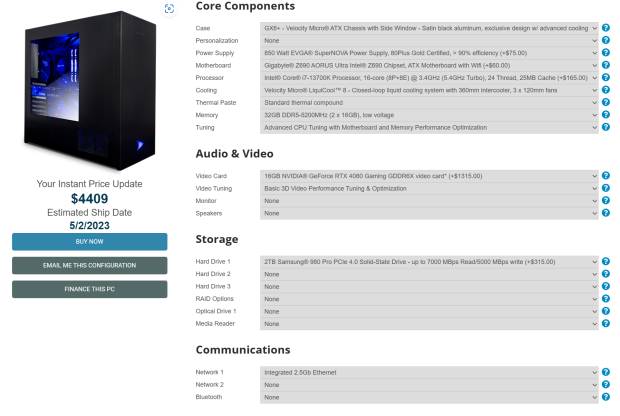
Task: Click the Media Reader help icon
Action: pos(605,323)
